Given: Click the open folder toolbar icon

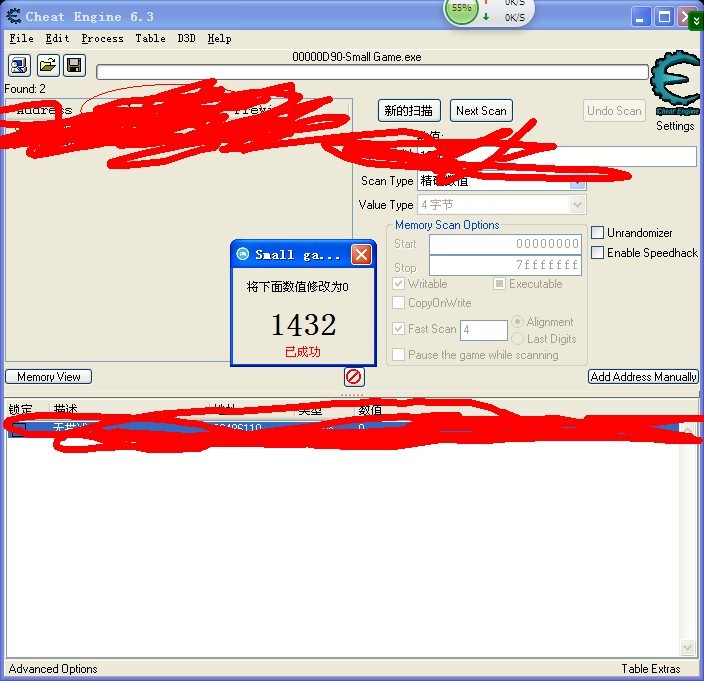Looking at the screenshot, I should (x=48, y=66).
